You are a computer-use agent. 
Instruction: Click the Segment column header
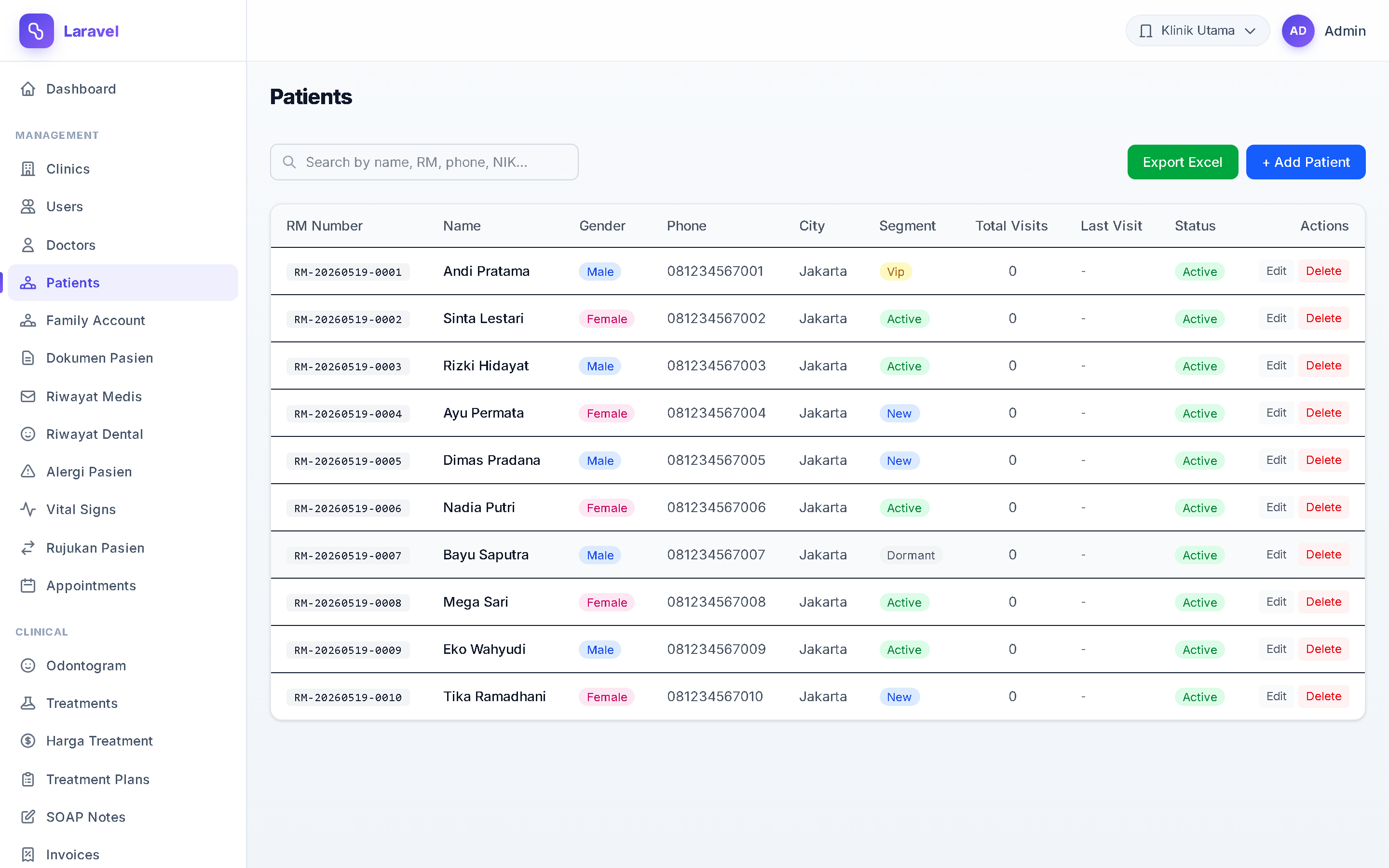(907, 226)
